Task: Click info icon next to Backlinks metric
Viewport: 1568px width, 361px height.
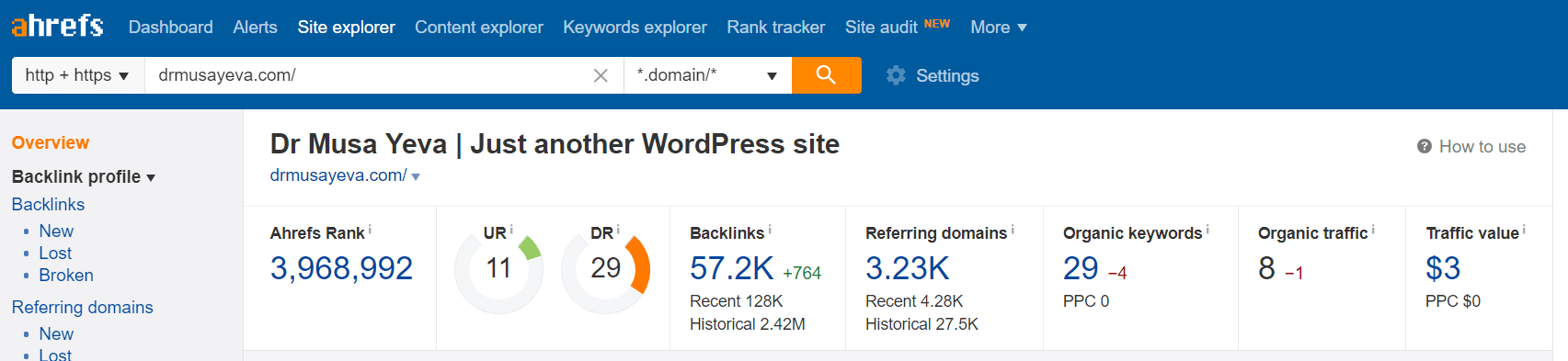Action: 770,230
